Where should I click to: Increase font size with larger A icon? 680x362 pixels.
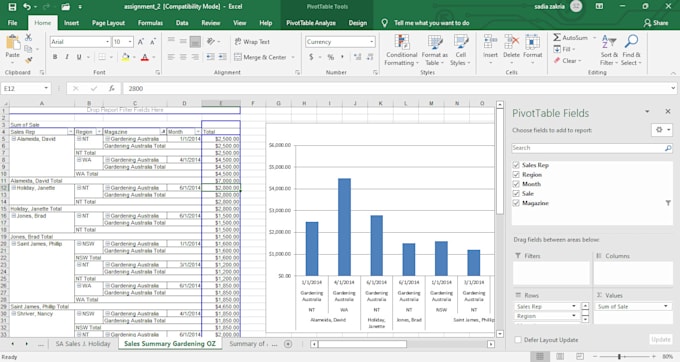pos(141,42)
